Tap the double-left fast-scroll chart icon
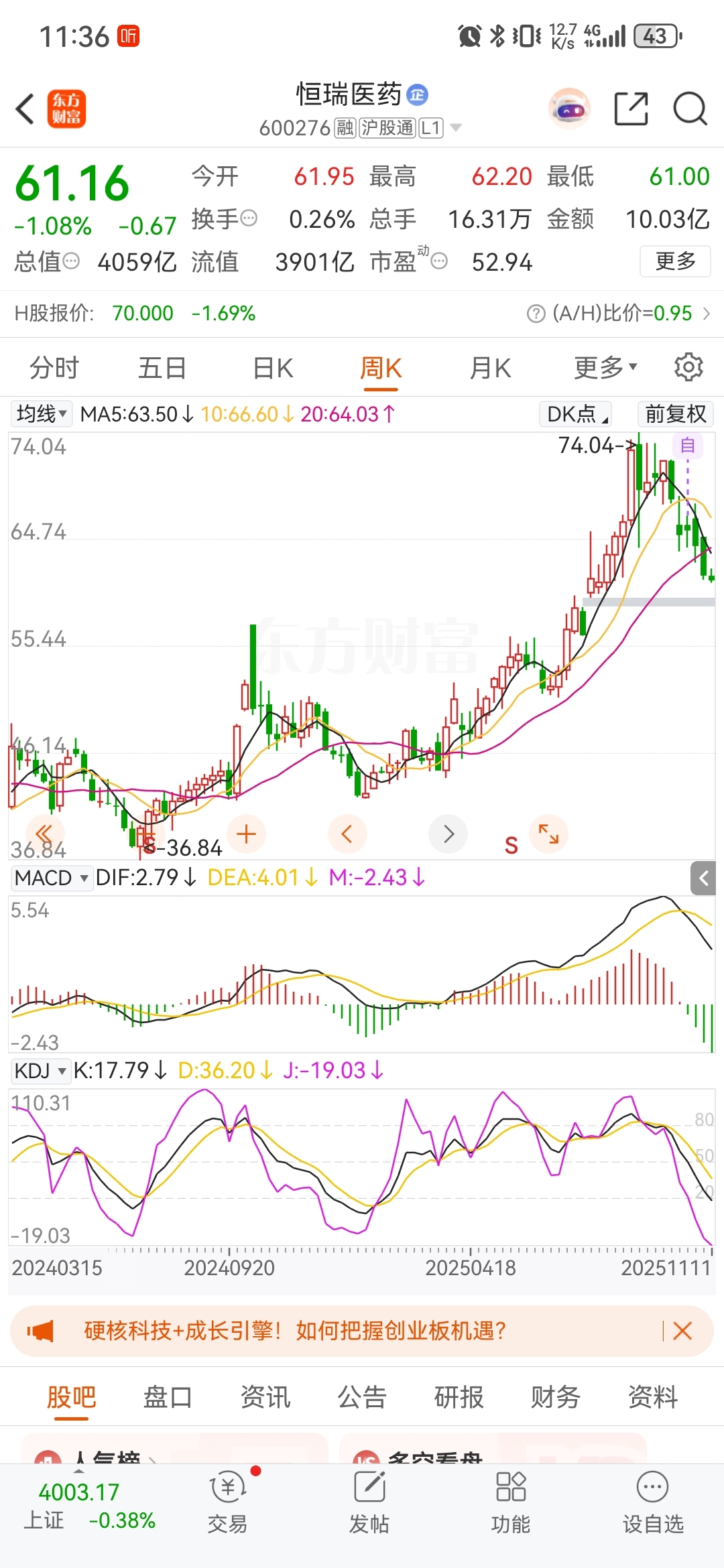The height and width of the screenshot is (1568, 724). coord(44,834)
